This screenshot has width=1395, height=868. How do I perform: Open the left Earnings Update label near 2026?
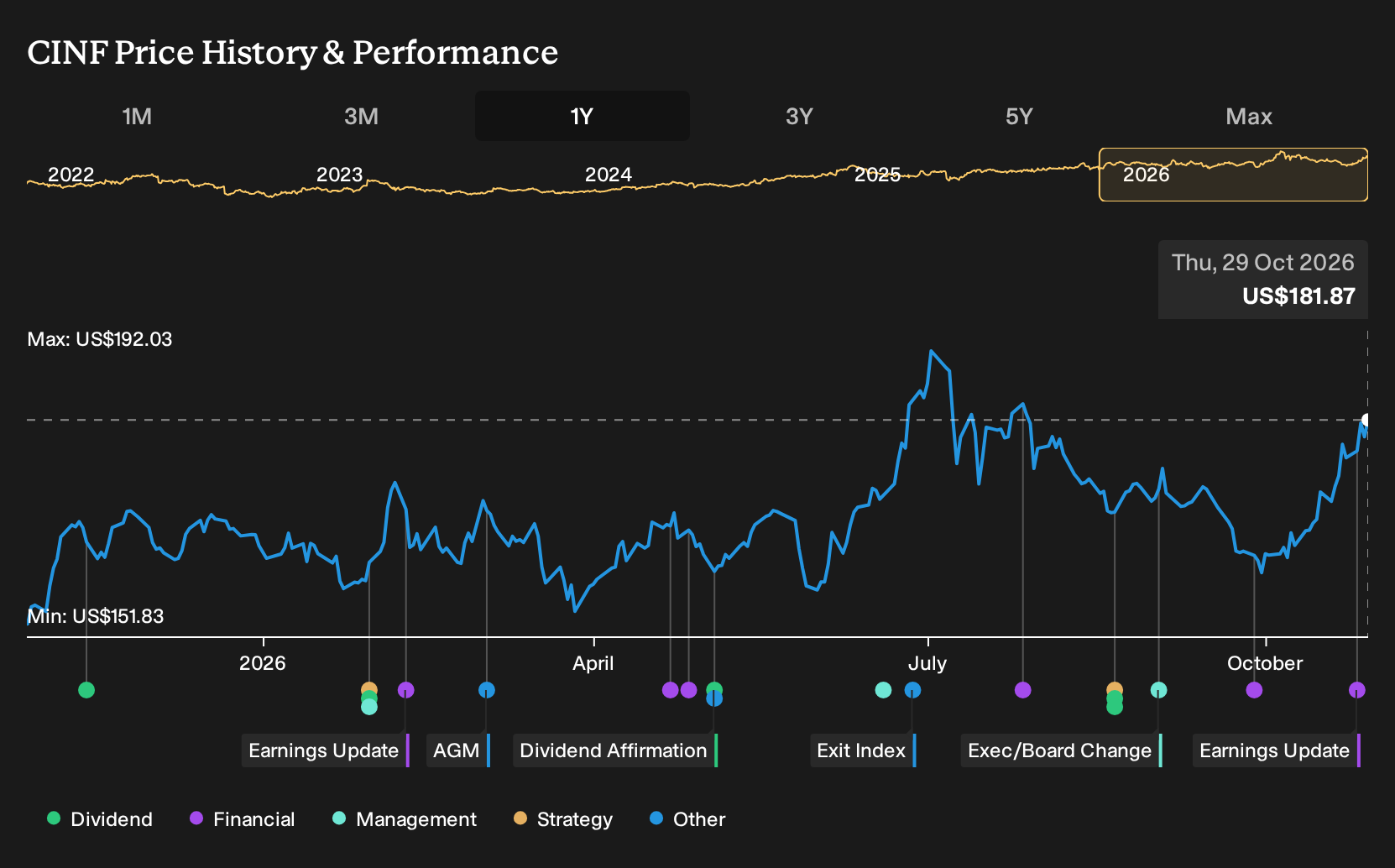coord(326,750)
